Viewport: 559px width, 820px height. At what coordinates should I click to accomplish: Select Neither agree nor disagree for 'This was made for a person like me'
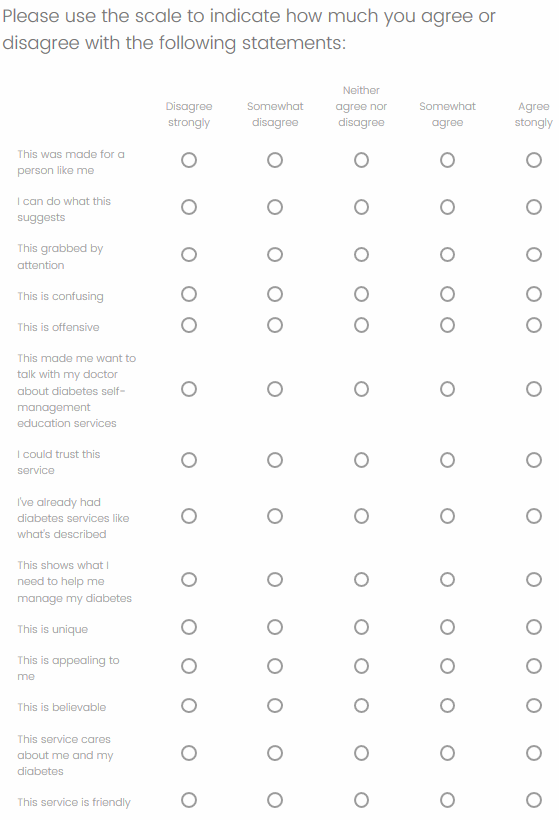361,160
